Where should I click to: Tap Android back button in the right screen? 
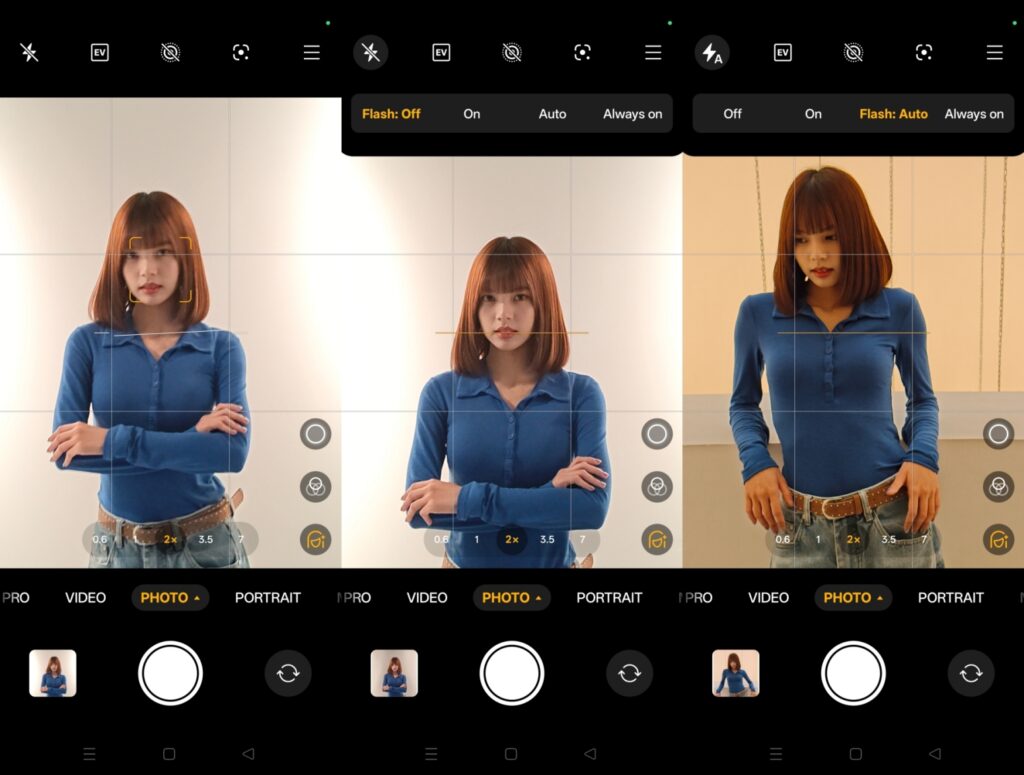934,754
